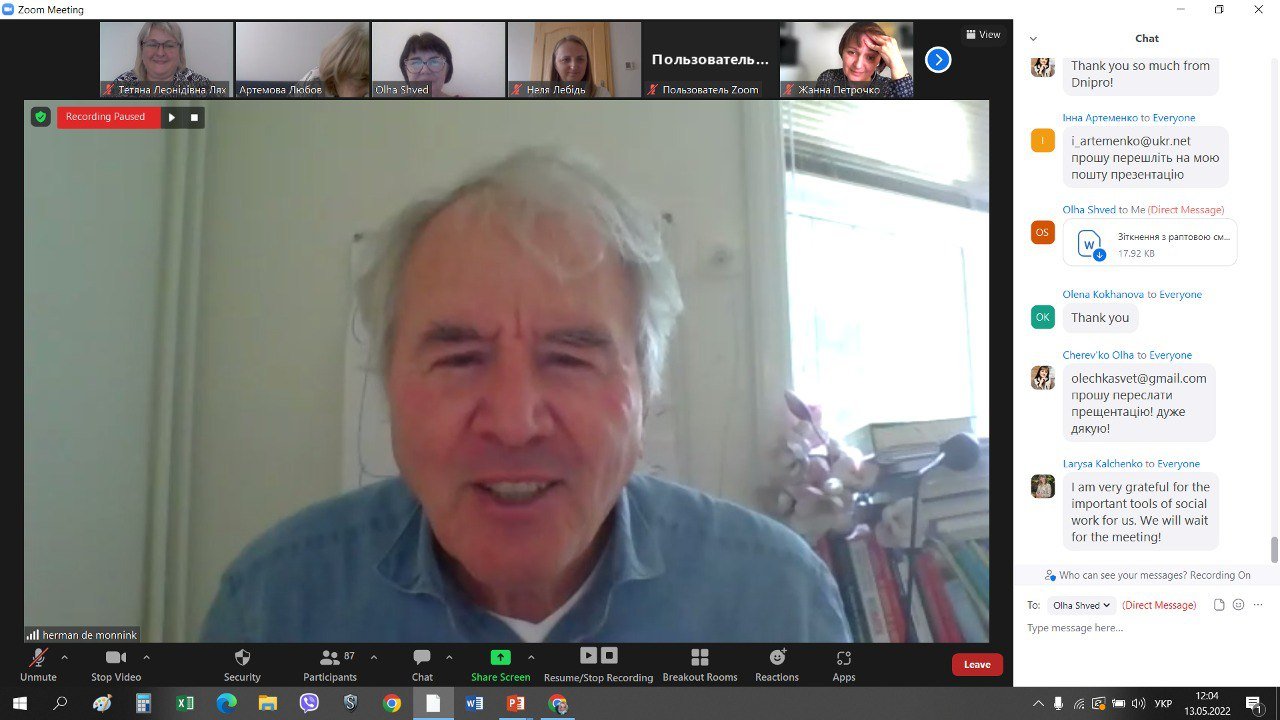Expand video options arrow beside Stop Video

coord(146,657)
